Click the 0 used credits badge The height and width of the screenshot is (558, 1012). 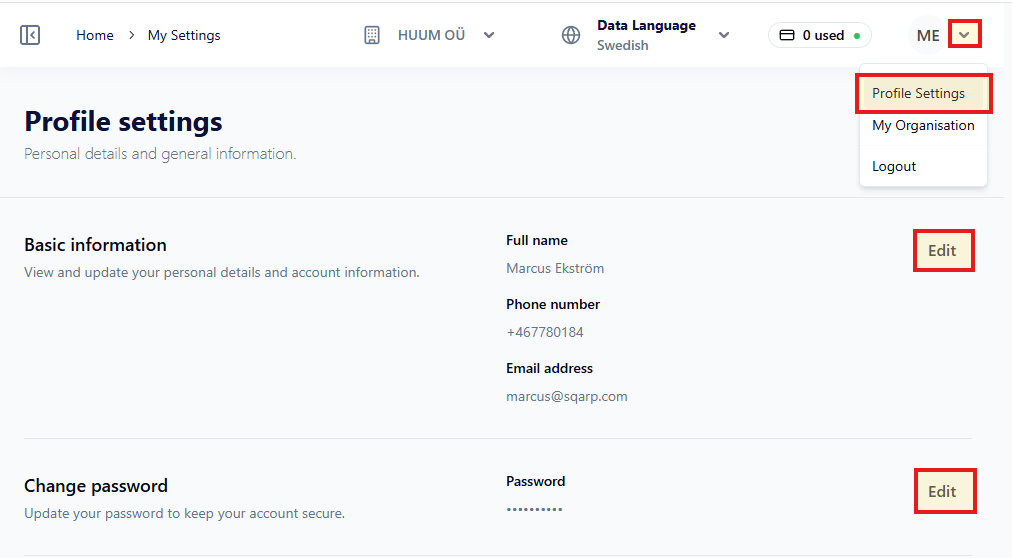click(821, 35)
